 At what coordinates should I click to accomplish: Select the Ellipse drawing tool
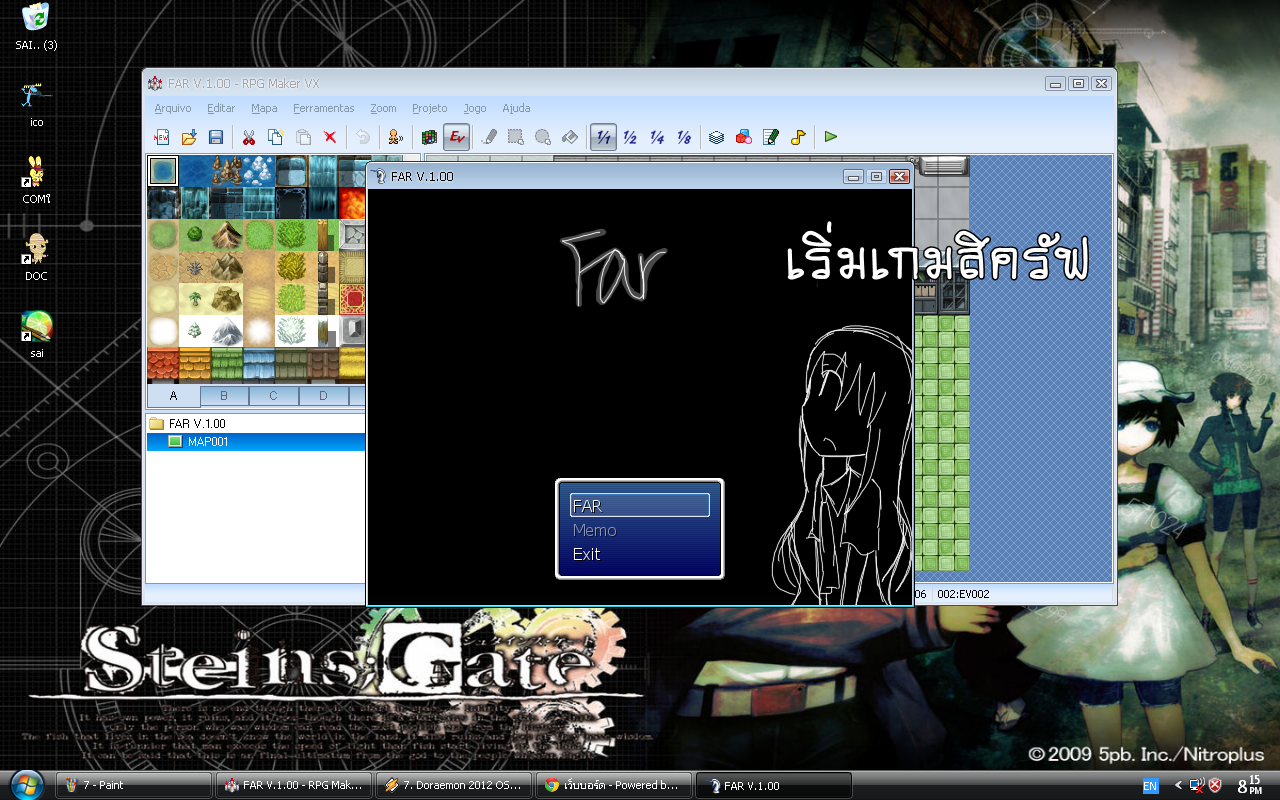pos(543,137)
